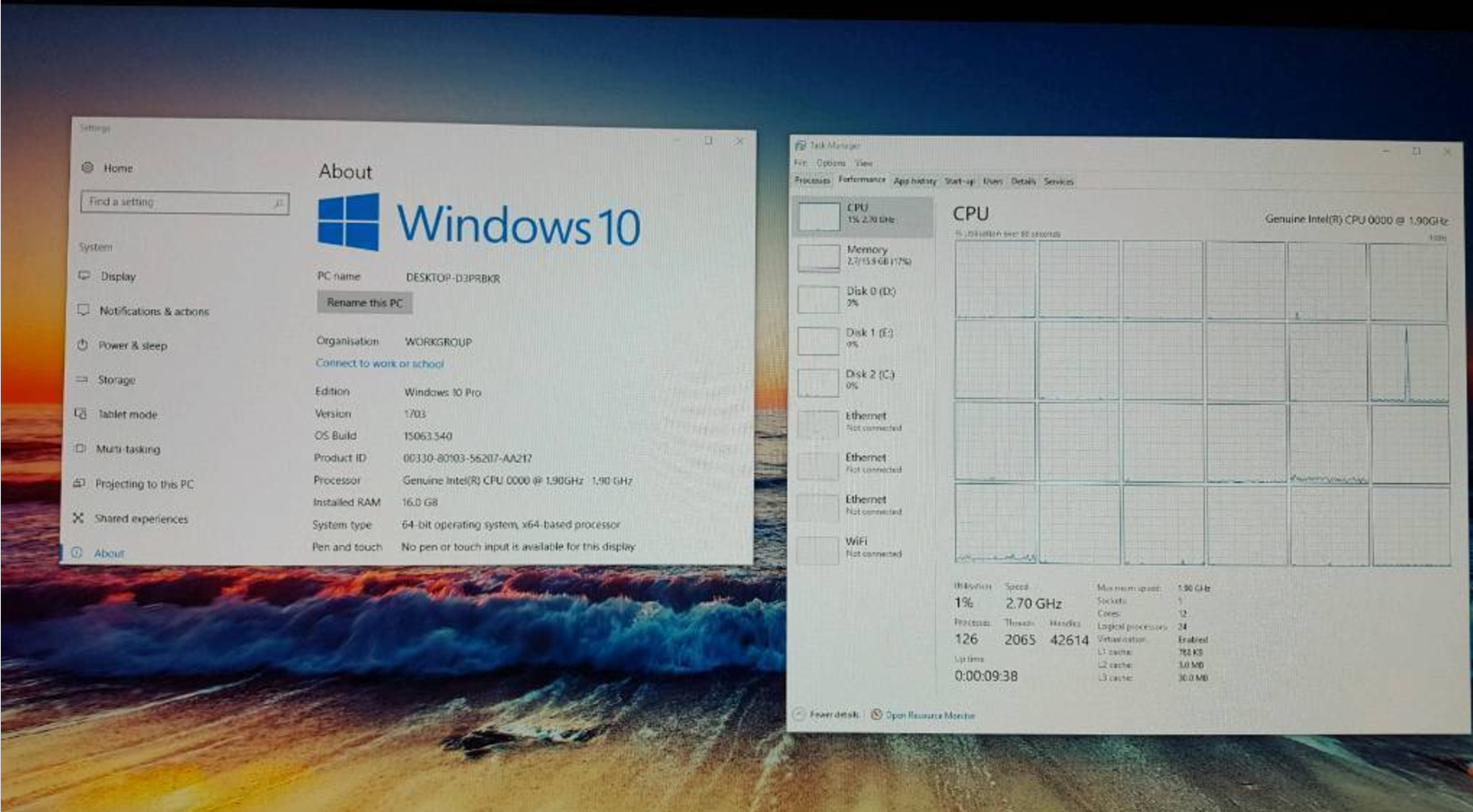Click the Installed RAM value 16.0 GB
This screenshot has width=1473, height=812.
coord(420,502)
